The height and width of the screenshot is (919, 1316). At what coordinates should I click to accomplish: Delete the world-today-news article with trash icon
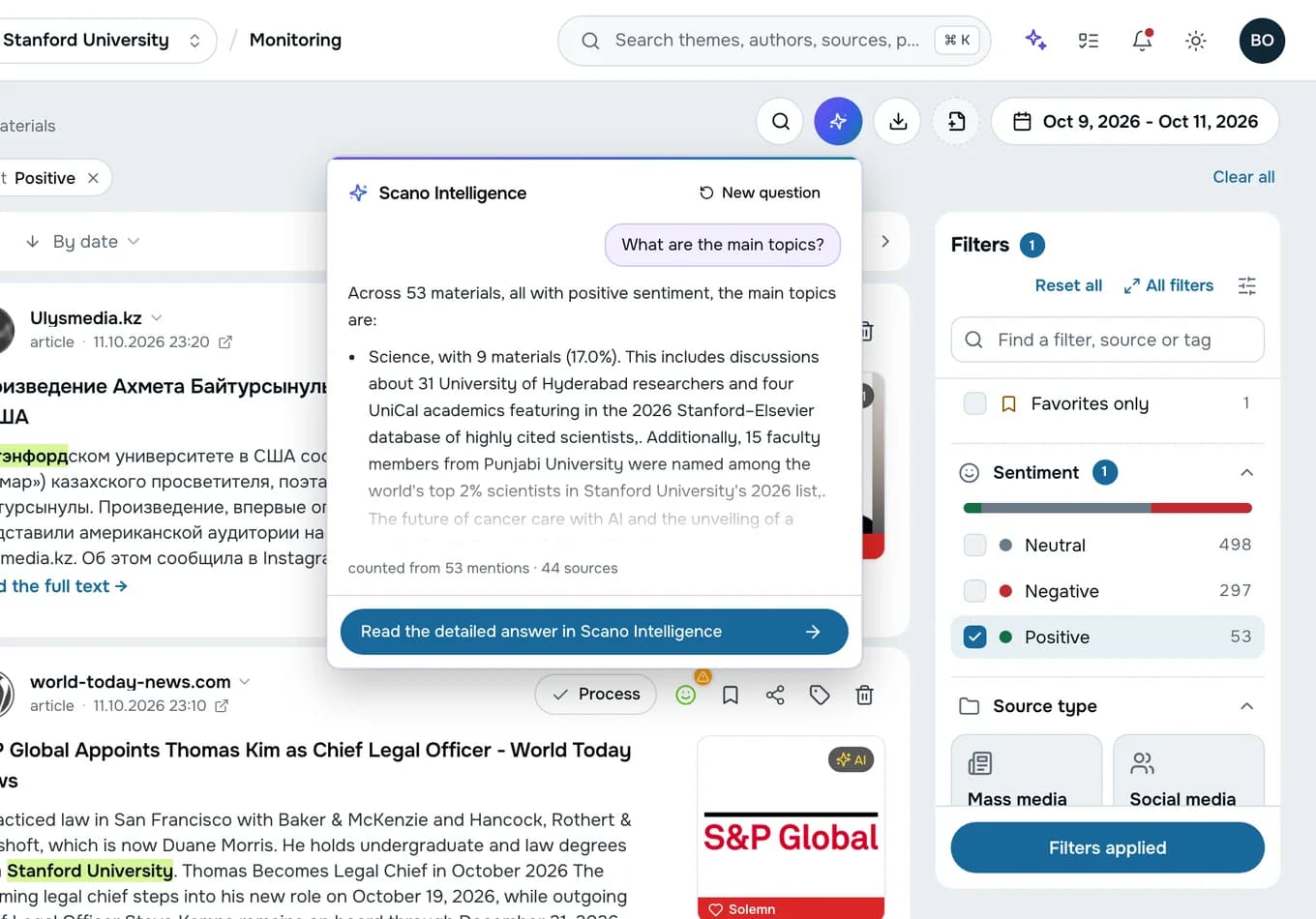865,695
